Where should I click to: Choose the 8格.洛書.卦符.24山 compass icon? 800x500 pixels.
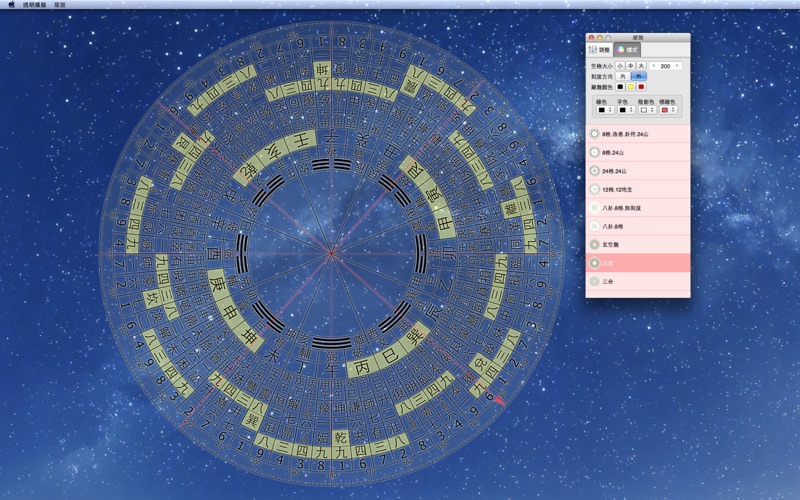tap(595, 134)
